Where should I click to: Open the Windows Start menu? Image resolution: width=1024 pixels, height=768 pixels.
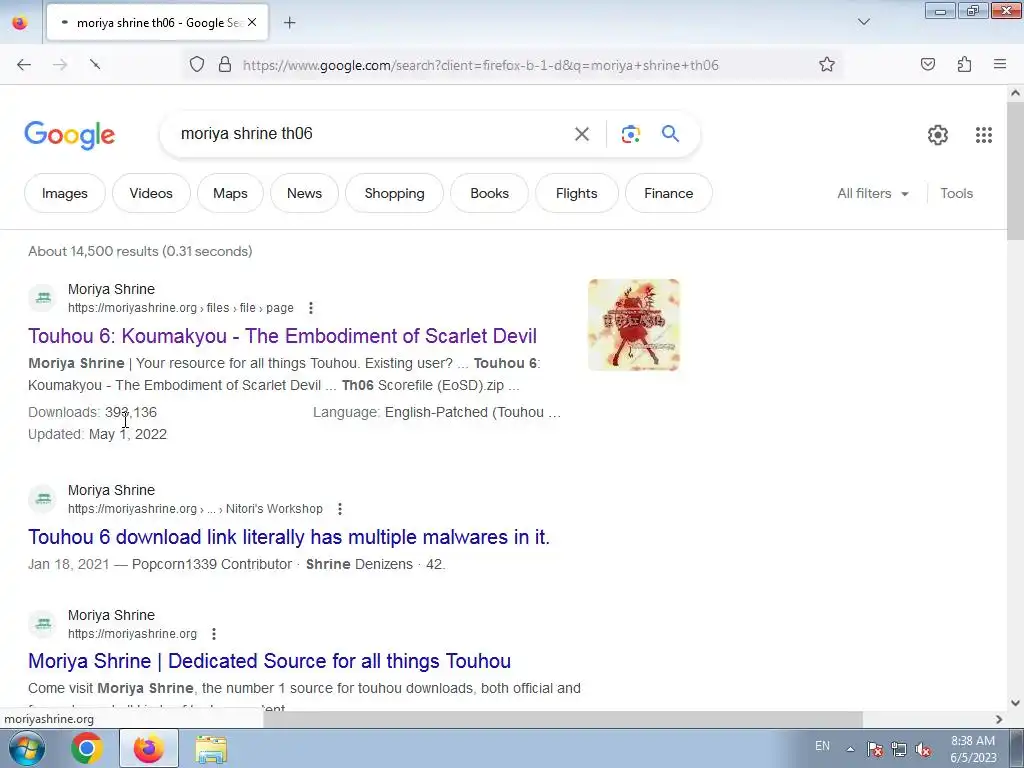[26, 748]
